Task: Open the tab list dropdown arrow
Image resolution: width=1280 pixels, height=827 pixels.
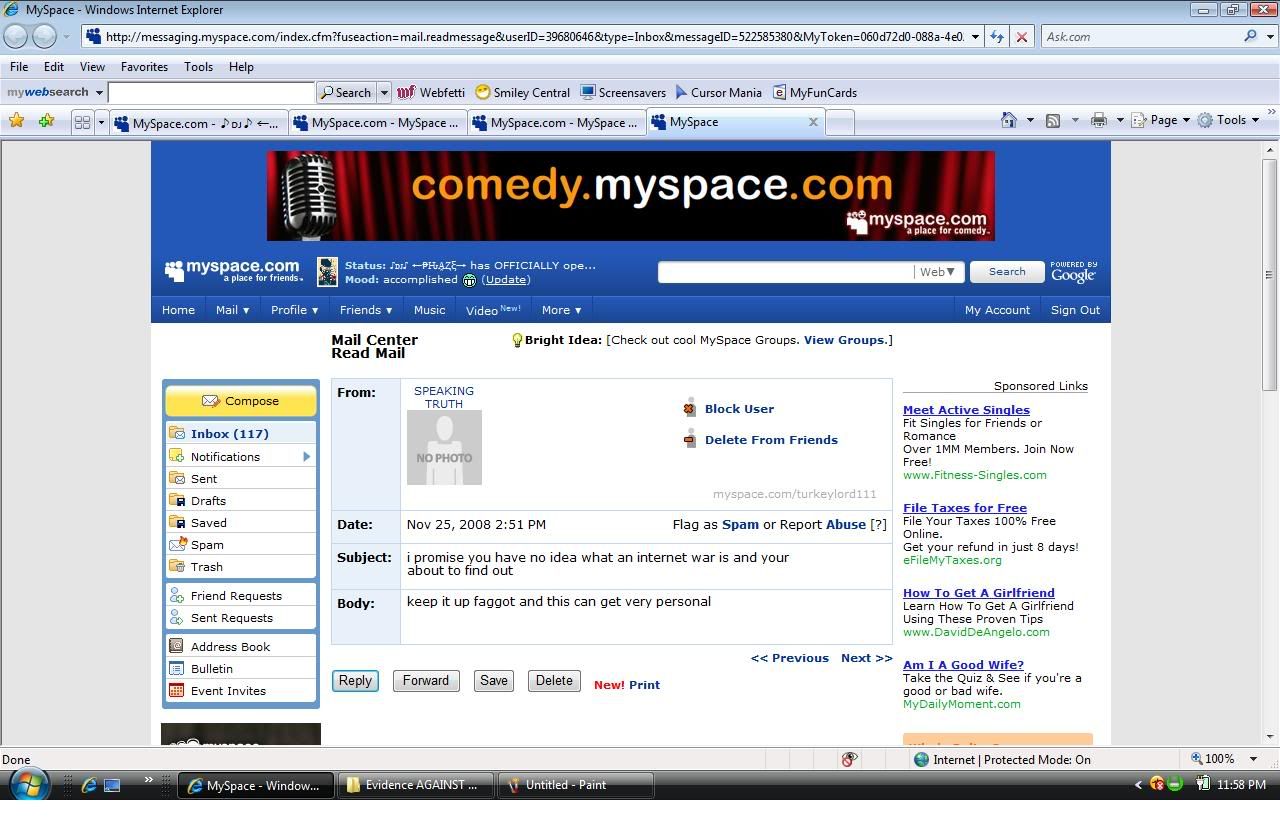Action: point(101,122)
